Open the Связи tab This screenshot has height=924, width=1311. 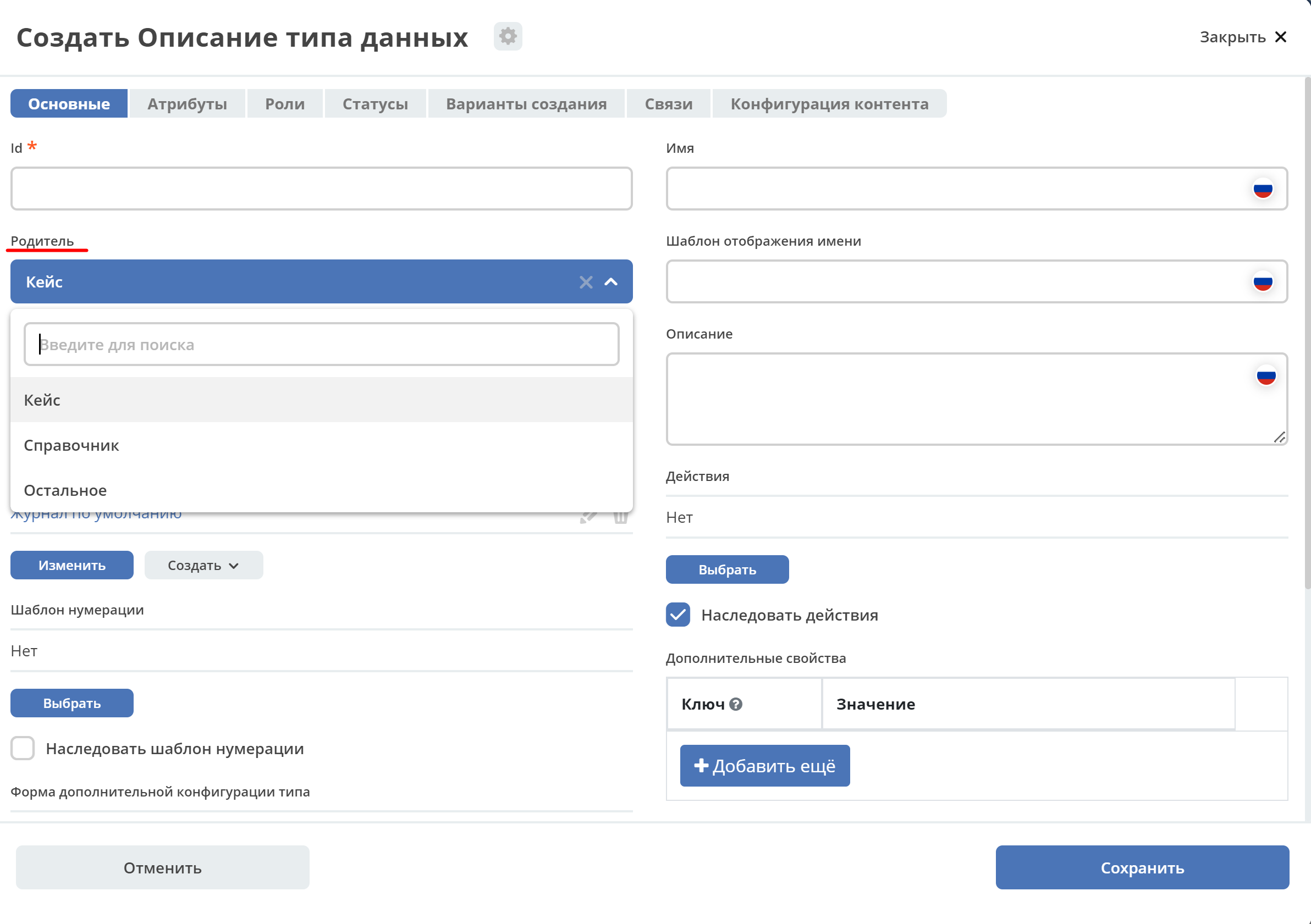click(x=669, y=104)
